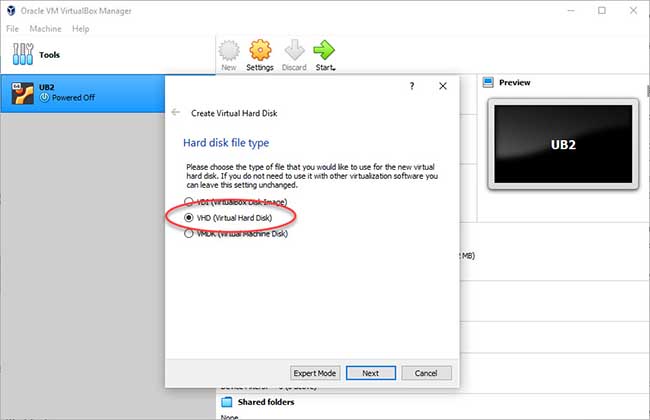Click the New machine toolbar icon

(x=229, y=51)
